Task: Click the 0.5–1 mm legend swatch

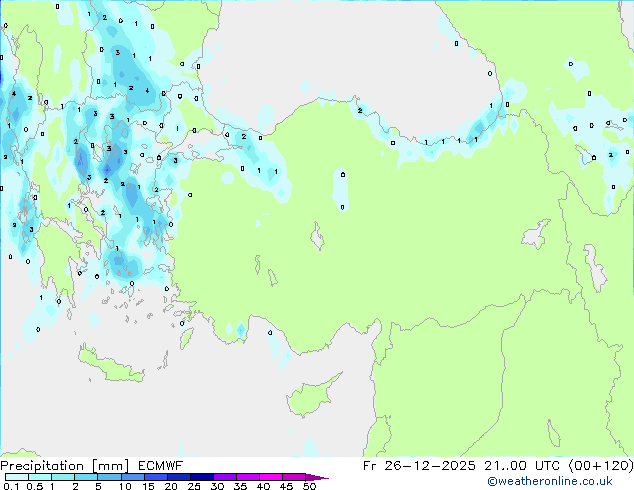Action: point(40,477)
